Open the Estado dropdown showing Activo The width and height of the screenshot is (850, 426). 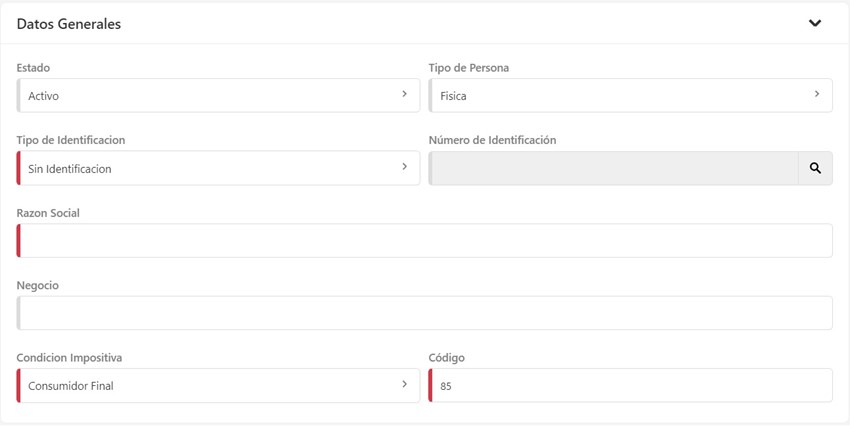(x=210, y=96)
